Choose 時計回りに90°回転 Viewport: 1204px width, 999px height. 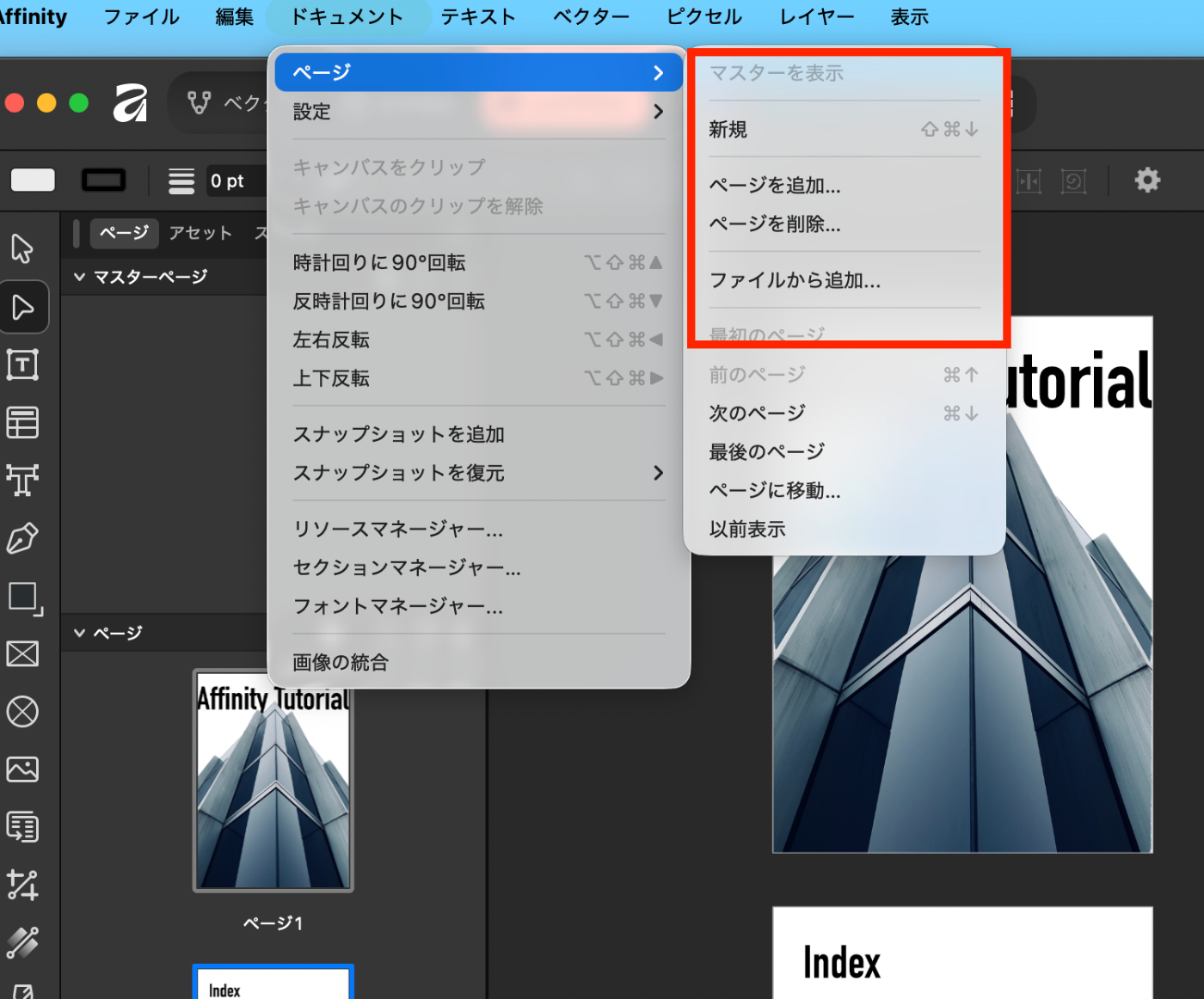[478, 262]
